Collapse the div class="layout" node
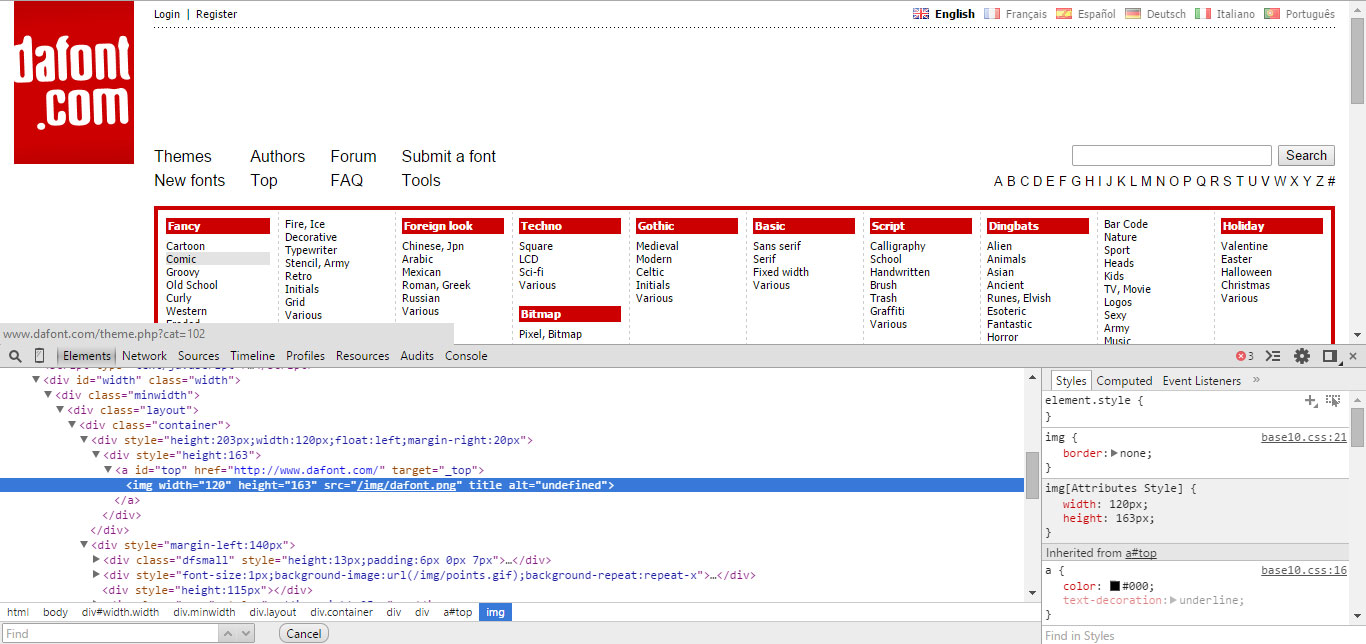The height and width of the screenshot is (644, 1366). pyautogui.click(x=60, y=410)
